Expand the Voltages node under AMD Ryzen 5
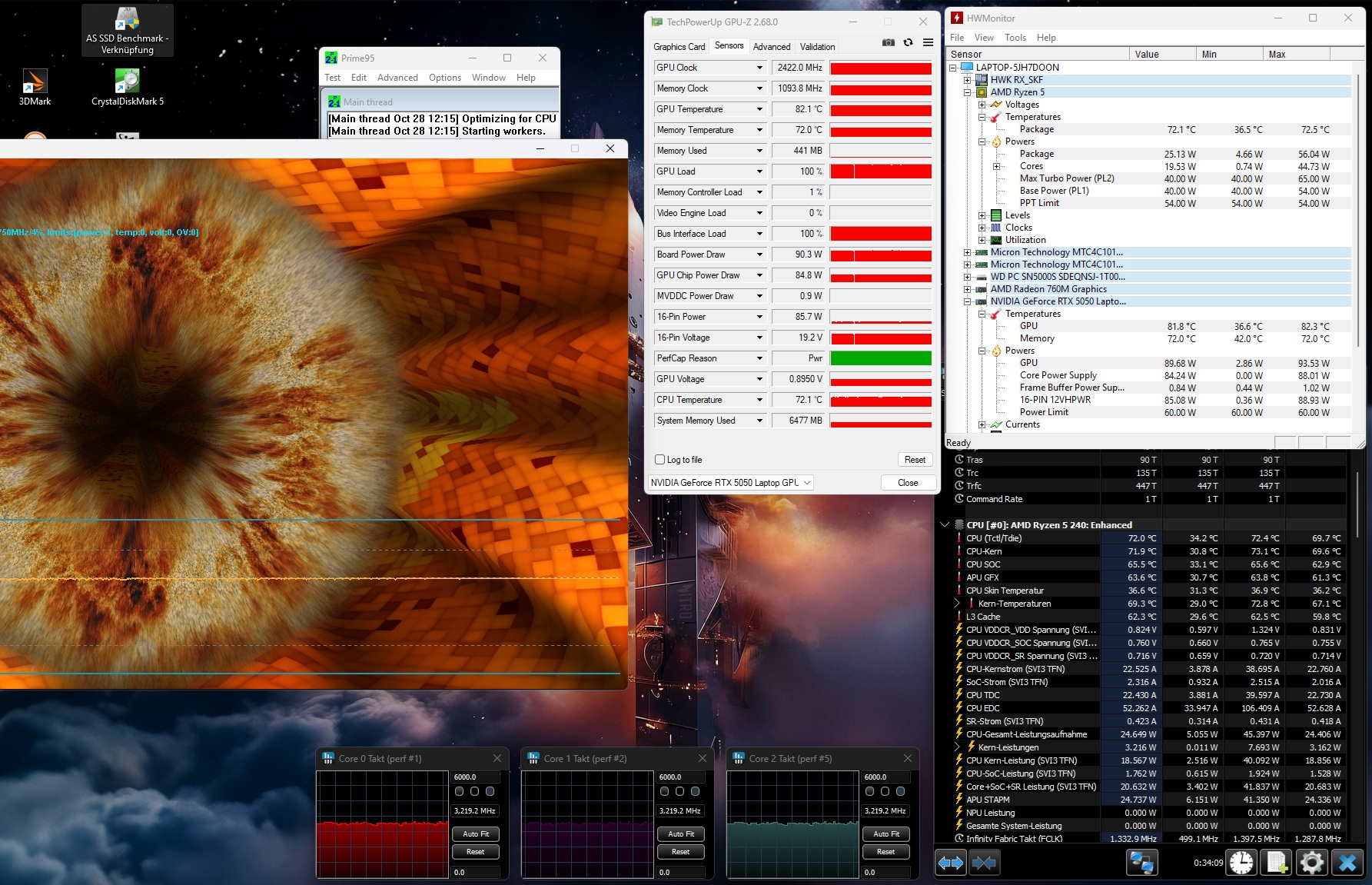The image size is (1372, 885). [982, 105]
